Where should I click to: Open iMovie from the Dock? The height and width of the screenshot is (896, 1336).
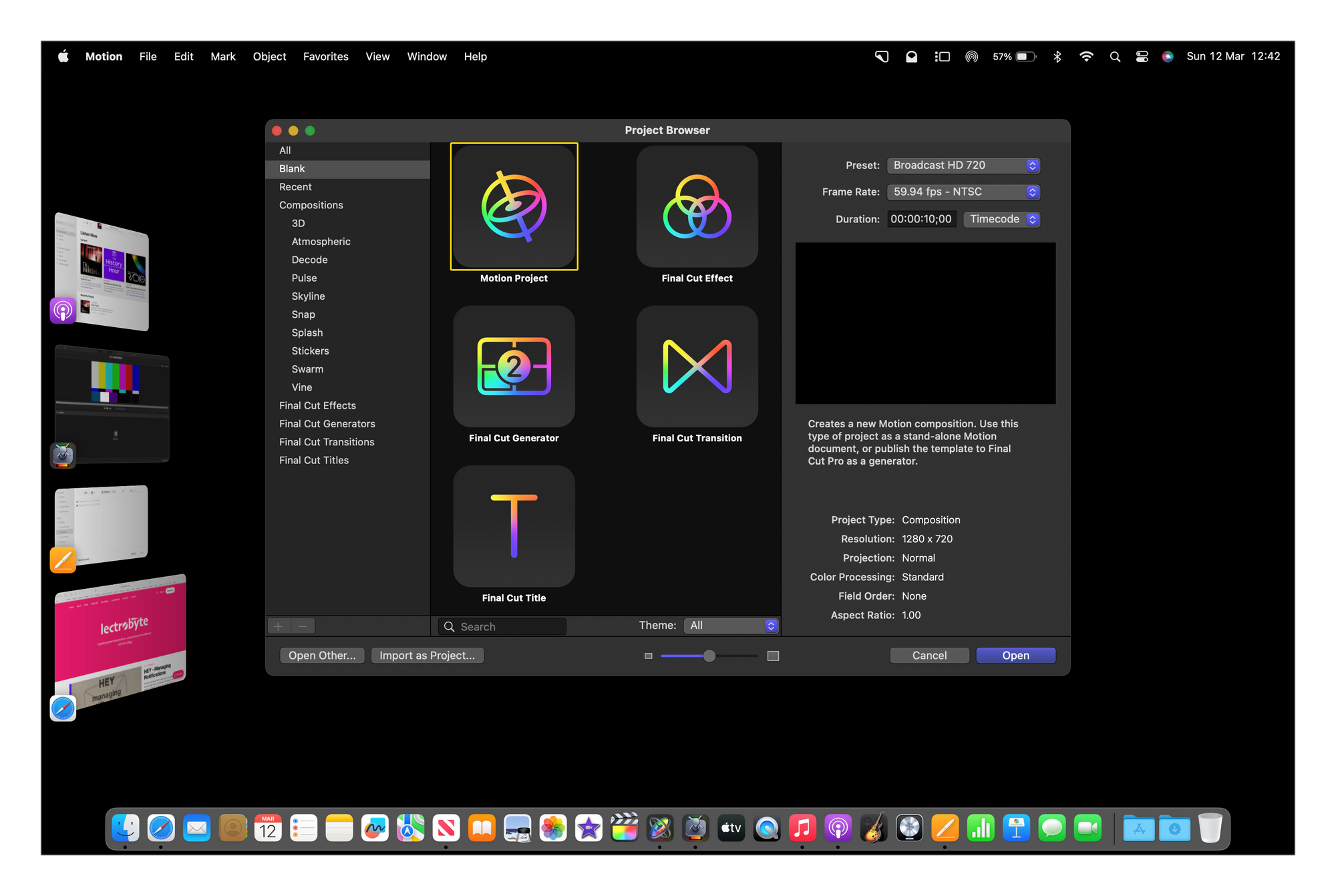[589, 829]
